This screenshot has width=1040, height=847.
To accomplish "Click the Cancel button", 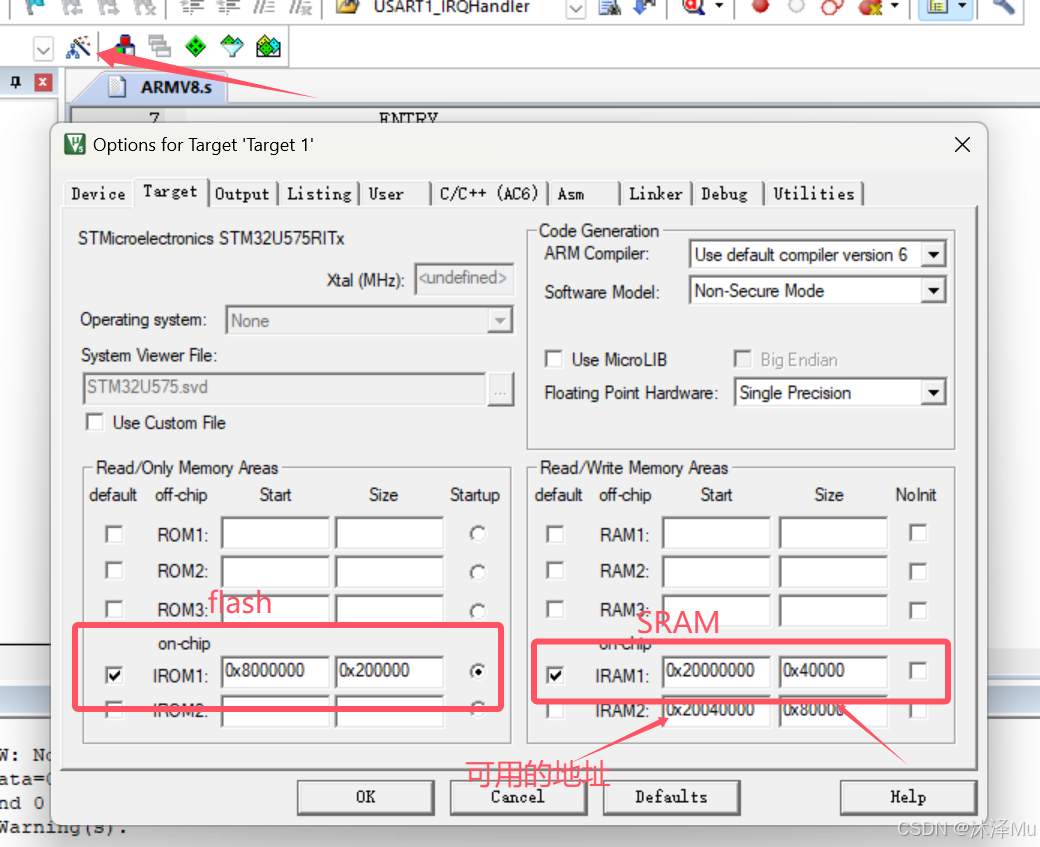I will tap(518, 797).
